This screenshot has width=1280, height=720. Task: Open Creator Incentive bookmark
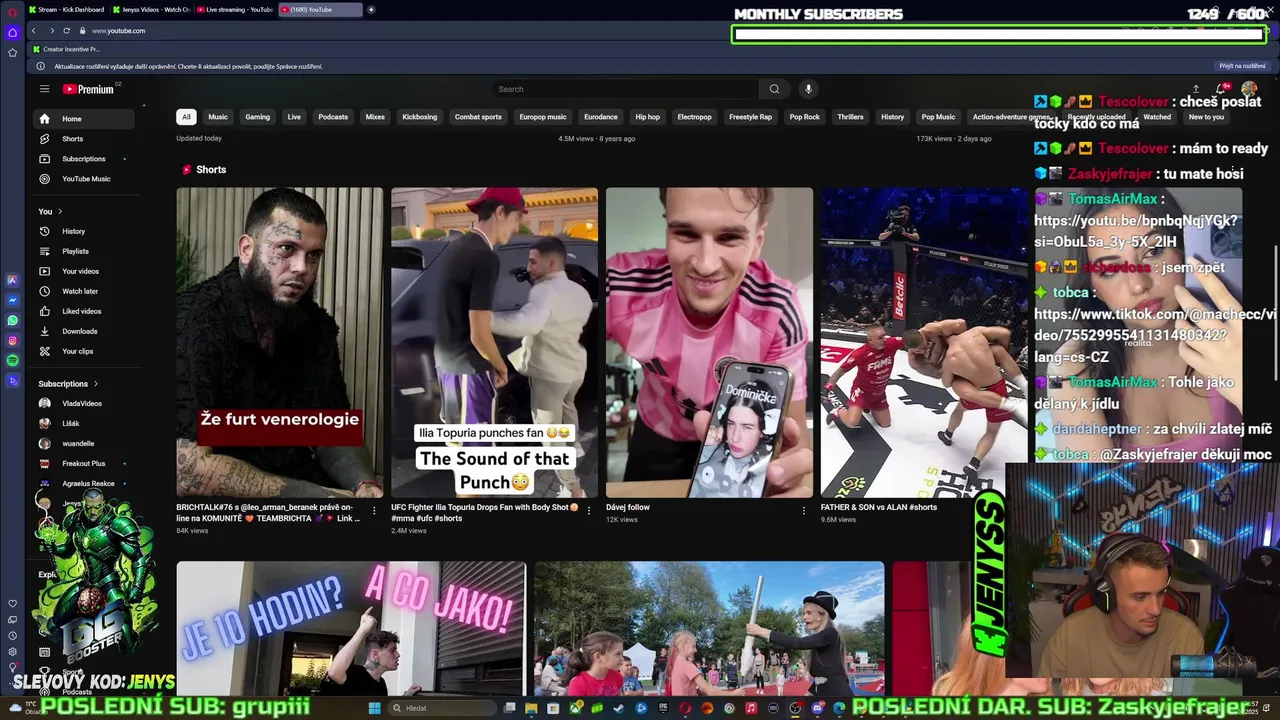click(x=66, y=49)
